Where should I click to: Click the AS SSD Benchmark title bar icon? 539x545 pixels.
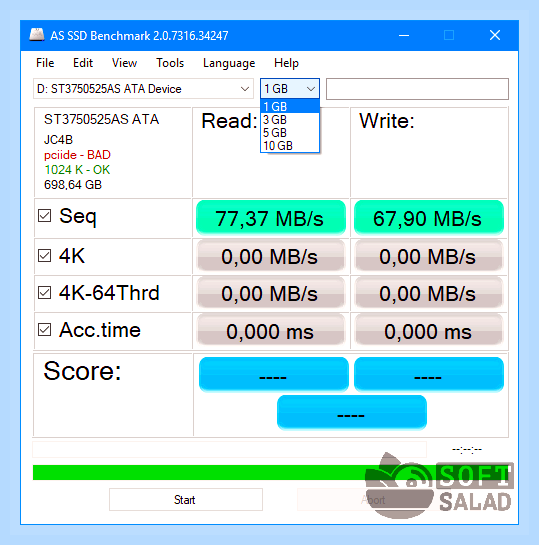(36, 35)
